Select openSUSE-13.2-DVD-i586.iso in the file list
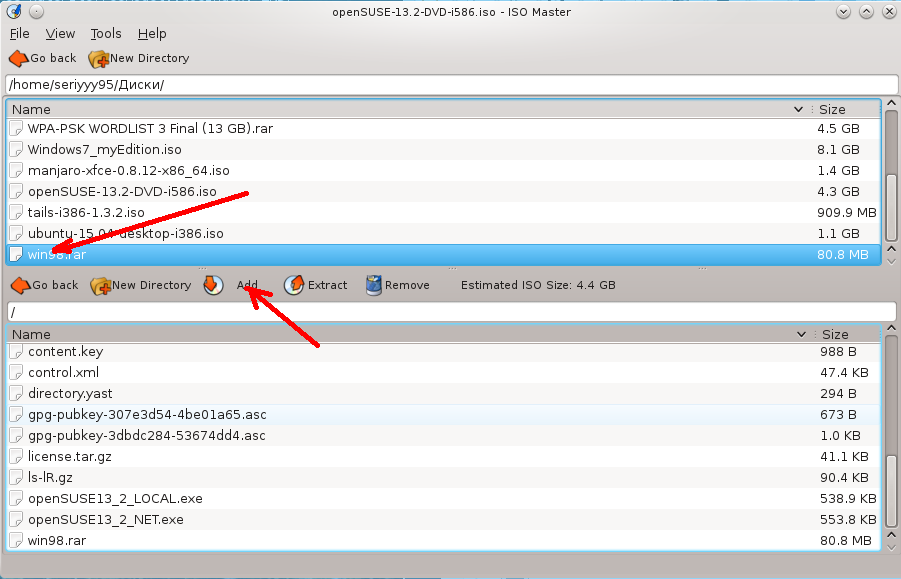The width and height of the screenshot is (901, 579). click(443, 191)
